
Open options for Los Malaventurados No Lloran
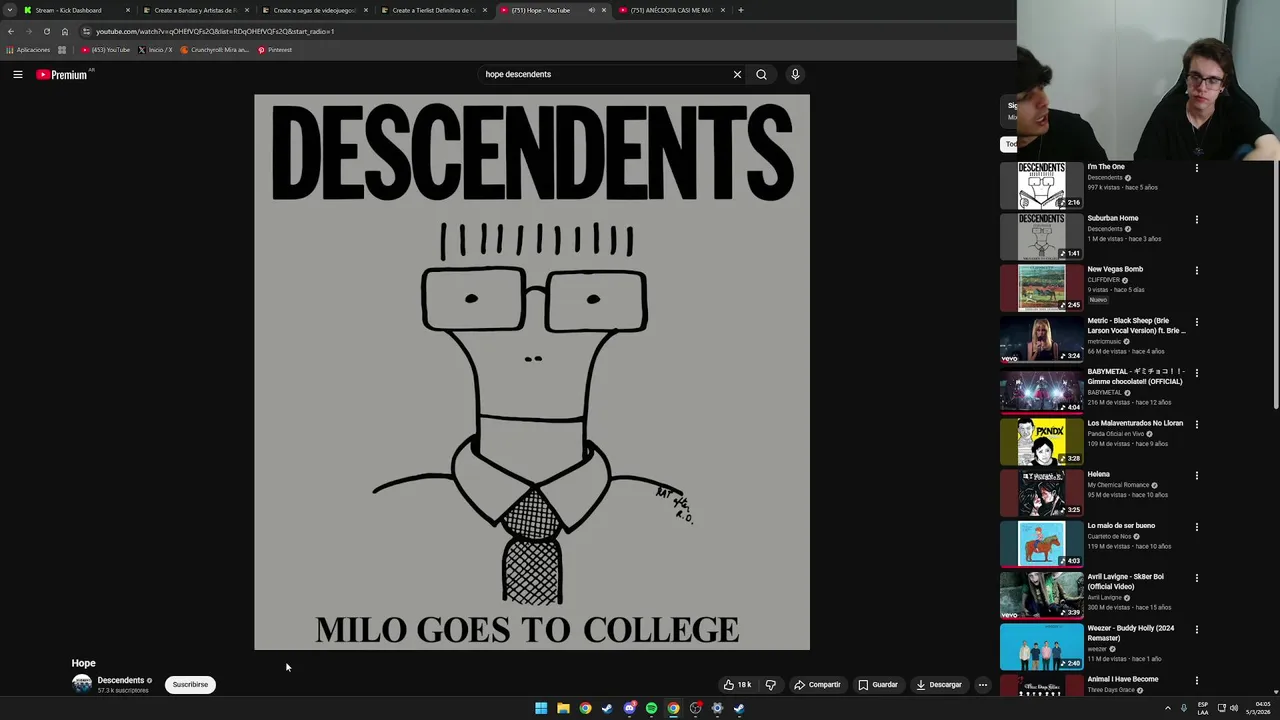pos(1196,424)
